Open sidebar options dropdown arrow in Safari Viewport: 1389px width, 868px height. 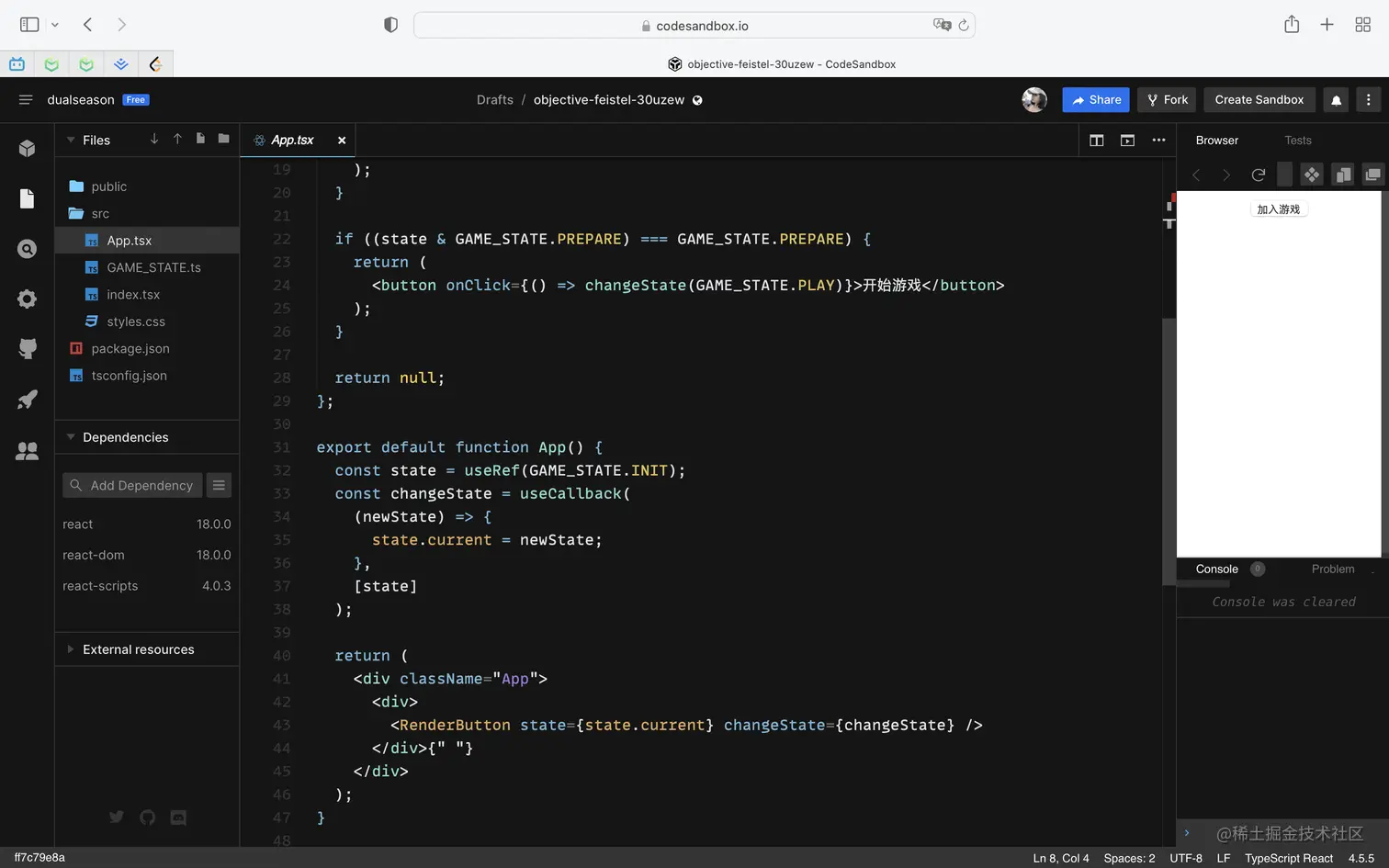tap(55, 25)
